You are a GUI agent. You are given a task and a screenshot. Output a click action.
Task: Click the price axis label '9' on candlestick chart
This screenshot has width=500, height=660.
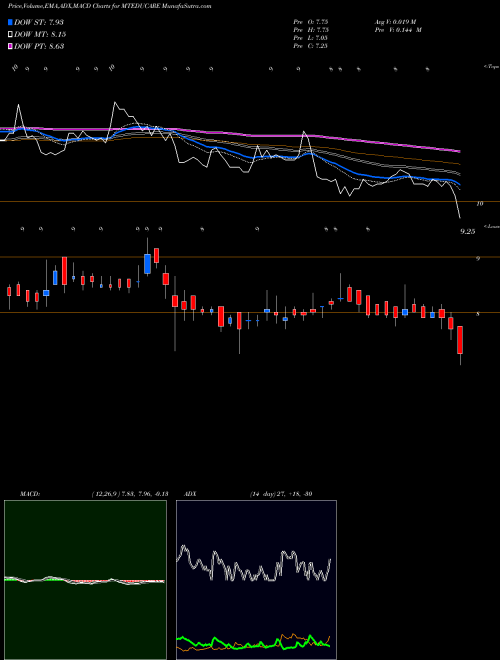coord(478,258)
